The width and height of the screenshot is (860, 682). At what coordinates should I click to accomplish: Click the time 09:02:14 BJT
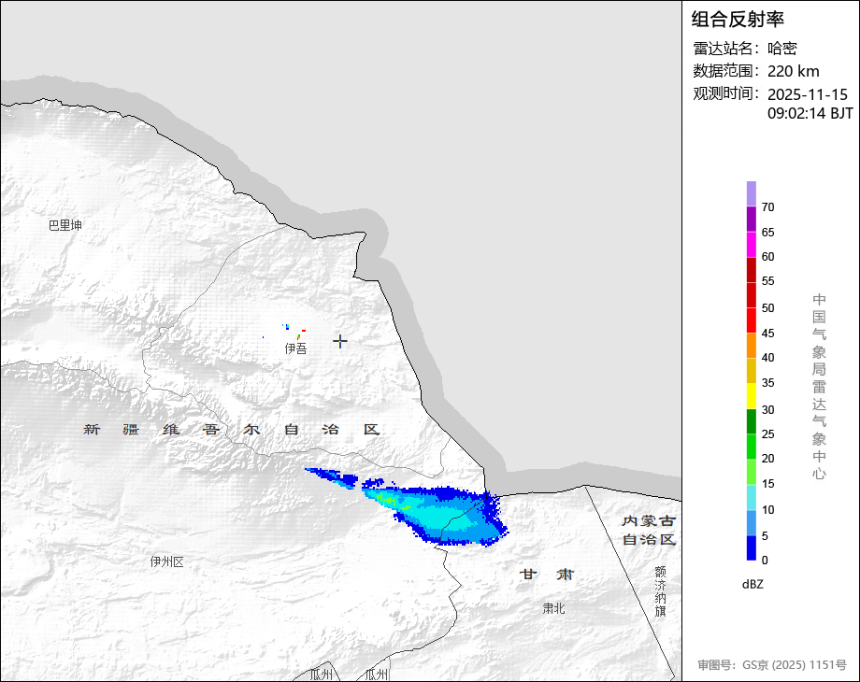click(x=810, y=113)
